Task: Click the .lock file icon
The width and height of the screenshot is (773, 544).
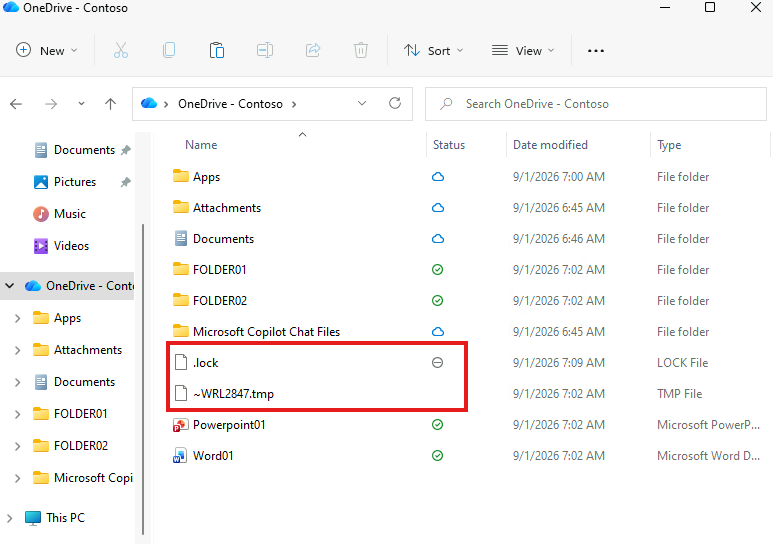Action: click(181, 363)
